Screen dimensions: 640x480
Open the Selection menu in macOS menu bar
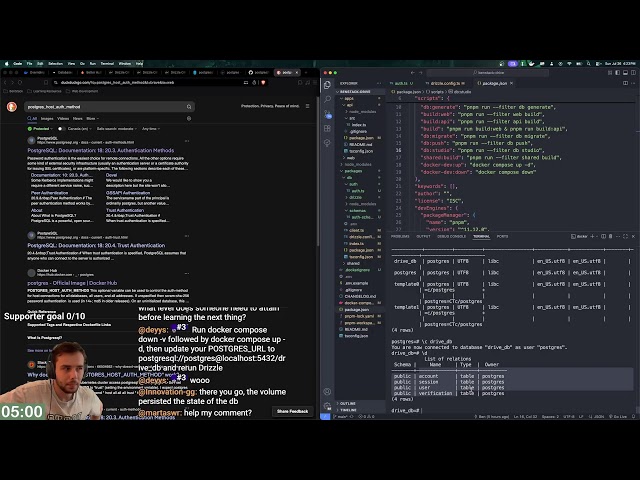(x=56, y=64)
